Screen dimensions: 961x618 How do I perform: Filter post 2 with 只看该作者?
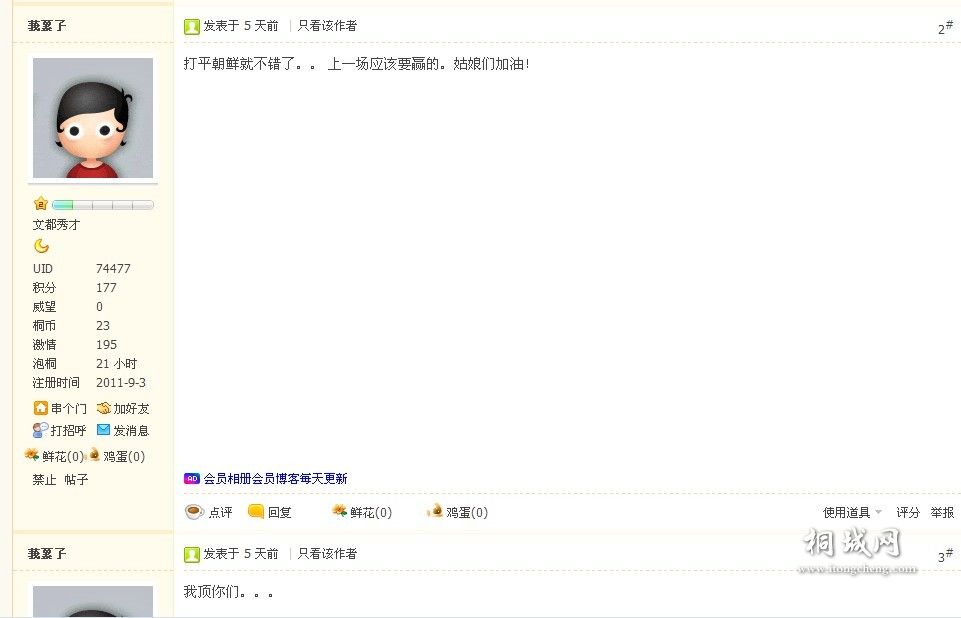tap(327, 26)
